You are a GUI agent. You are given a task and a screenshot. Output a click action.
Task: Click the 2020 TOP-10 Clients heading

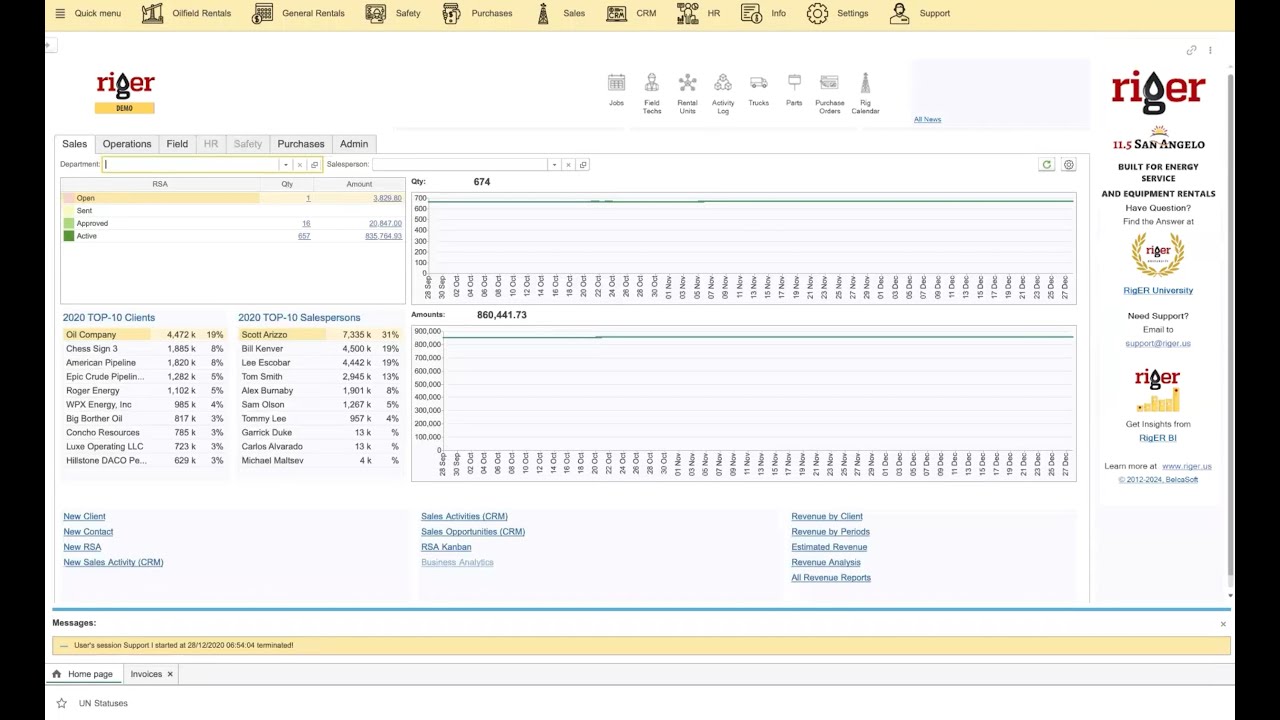point(109,317)
